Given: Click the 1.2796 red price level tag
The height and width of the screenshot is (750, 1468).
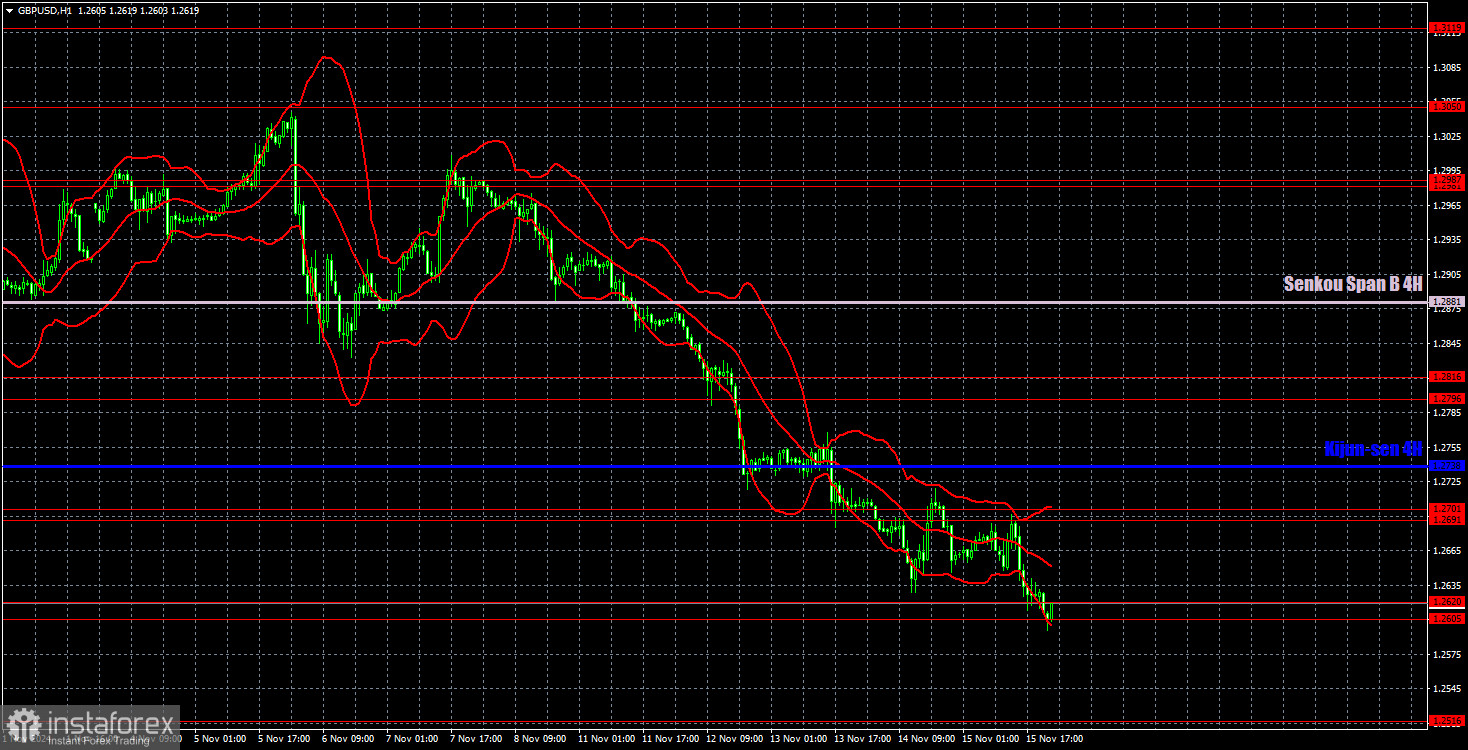Looking at the screenshot, I should tap(1447, 398).
